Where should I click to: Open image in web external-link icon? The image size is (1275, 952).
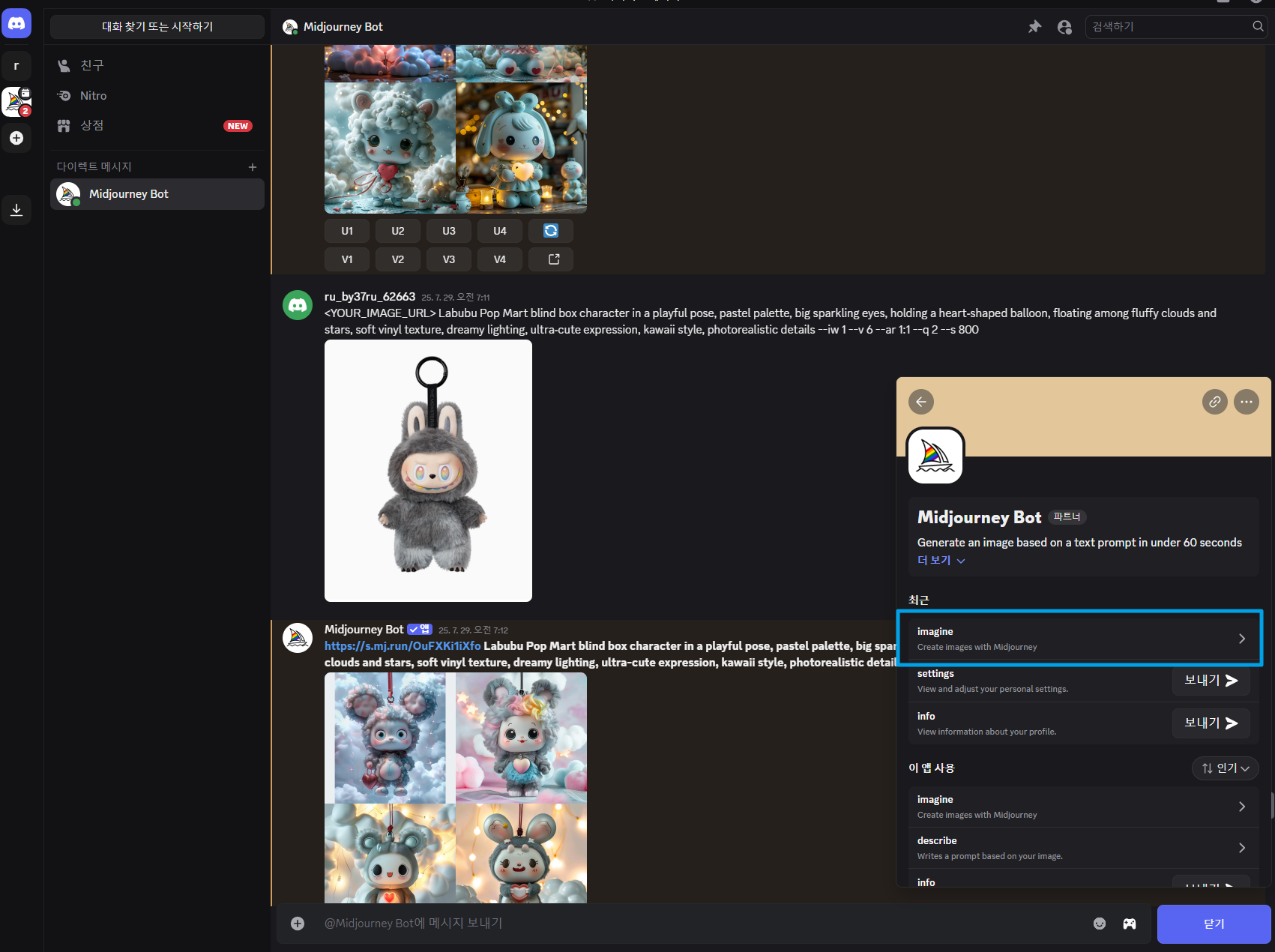tap(551, 259)
